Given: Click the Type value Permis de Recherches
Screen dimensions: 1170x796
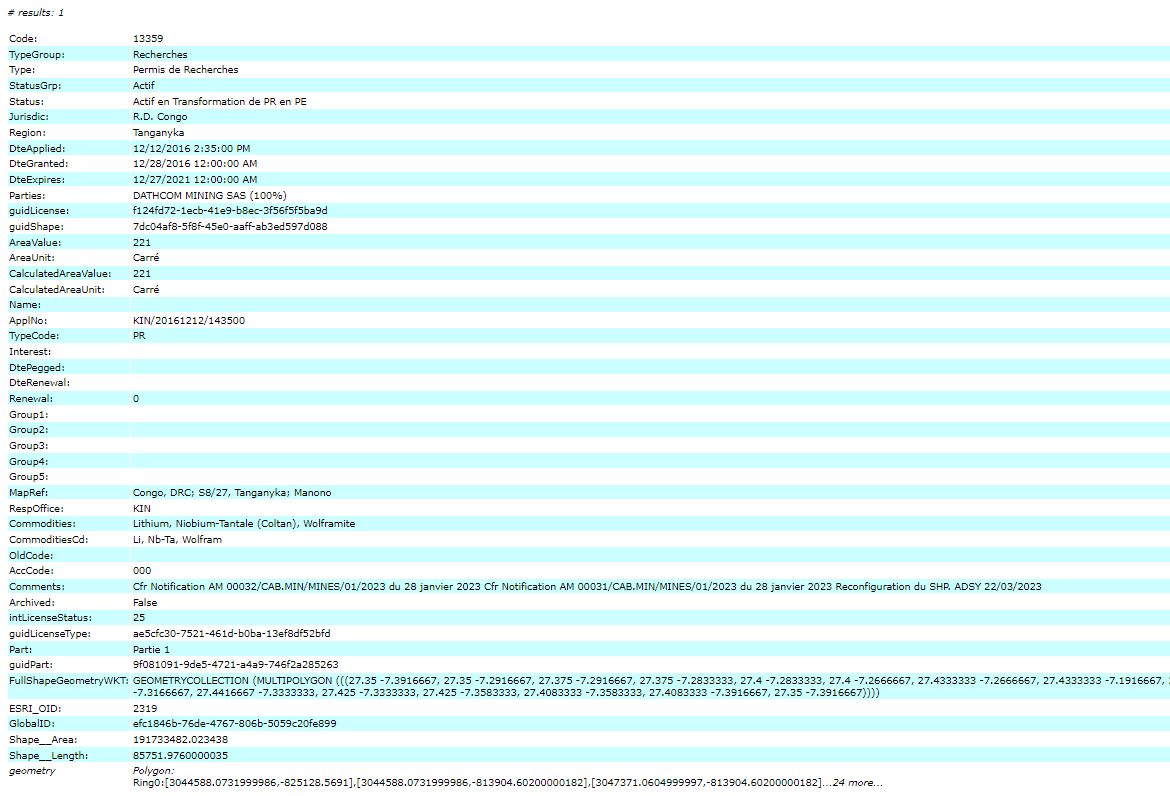Looking at the screenshot, I should coord(185,70).
